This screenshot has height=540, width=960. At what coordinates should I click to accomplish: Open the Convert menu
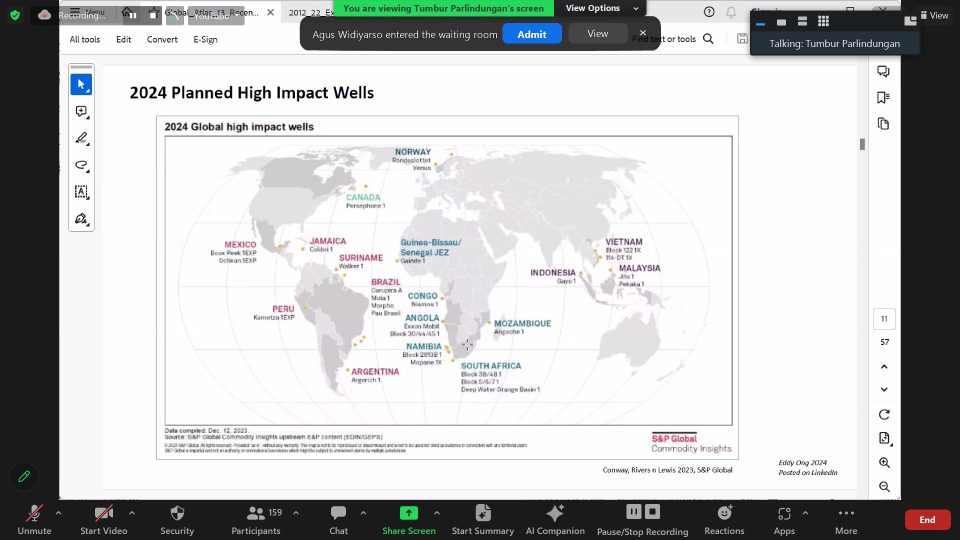[x=162, y=39]
